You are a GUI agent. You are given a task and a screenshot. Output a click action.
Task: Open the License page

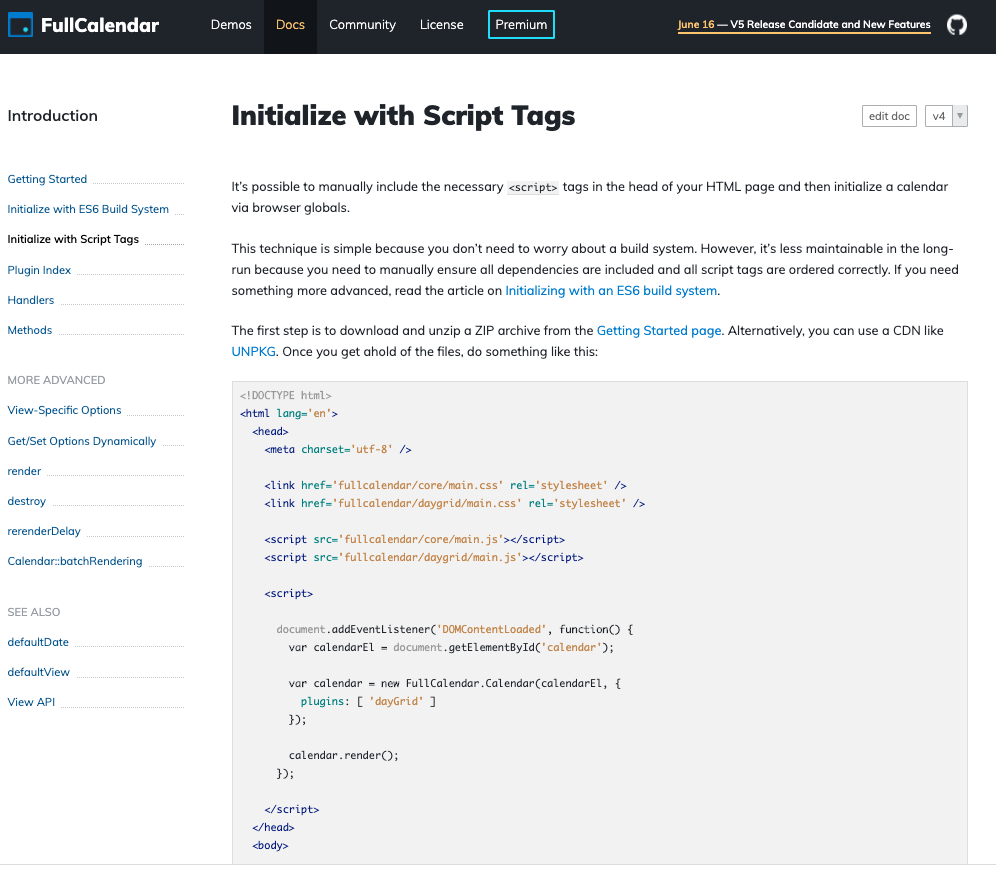pos(442,25)
